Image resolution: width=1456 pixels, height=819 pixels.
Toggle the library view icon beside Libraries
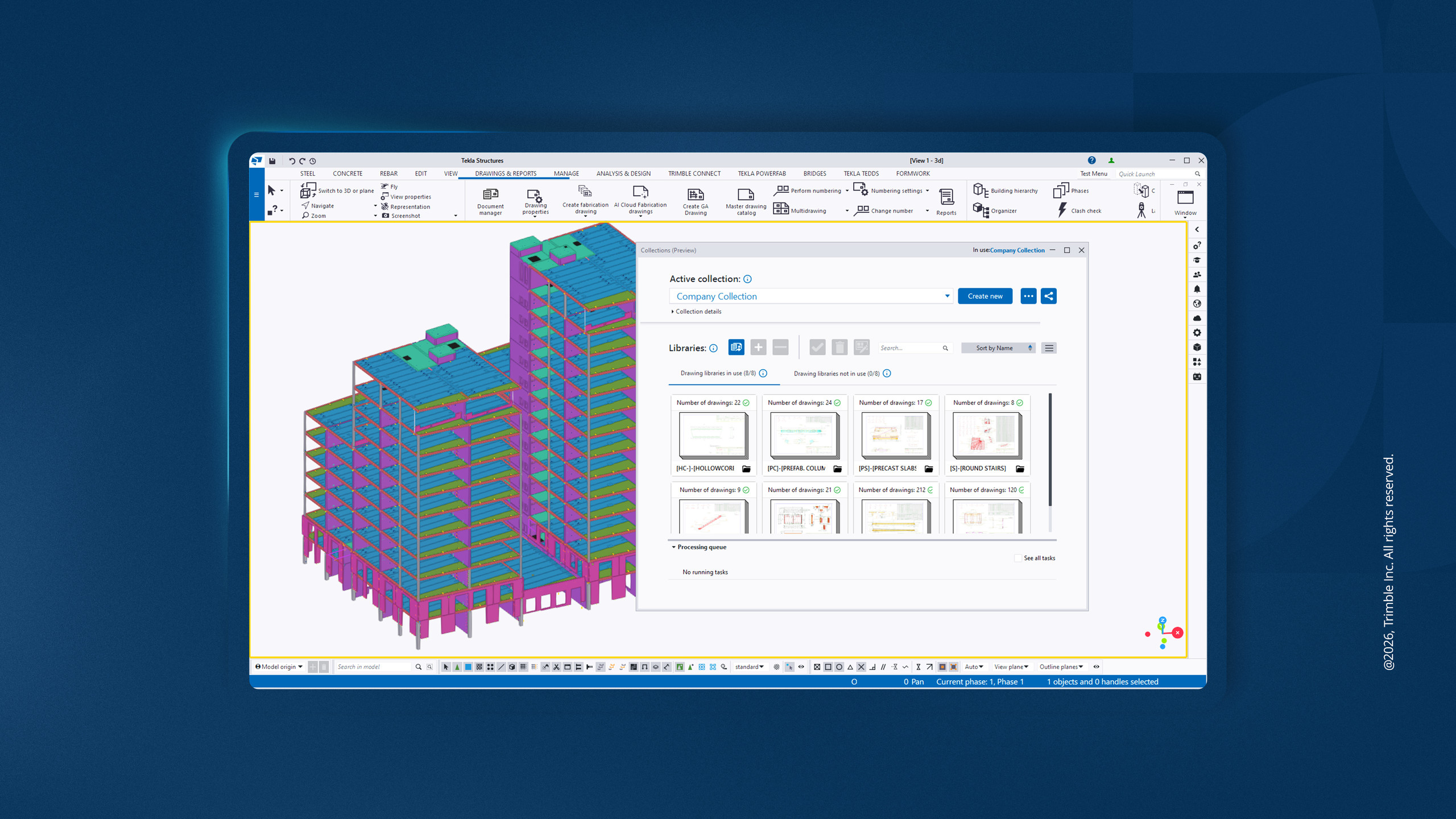[737, 348]
